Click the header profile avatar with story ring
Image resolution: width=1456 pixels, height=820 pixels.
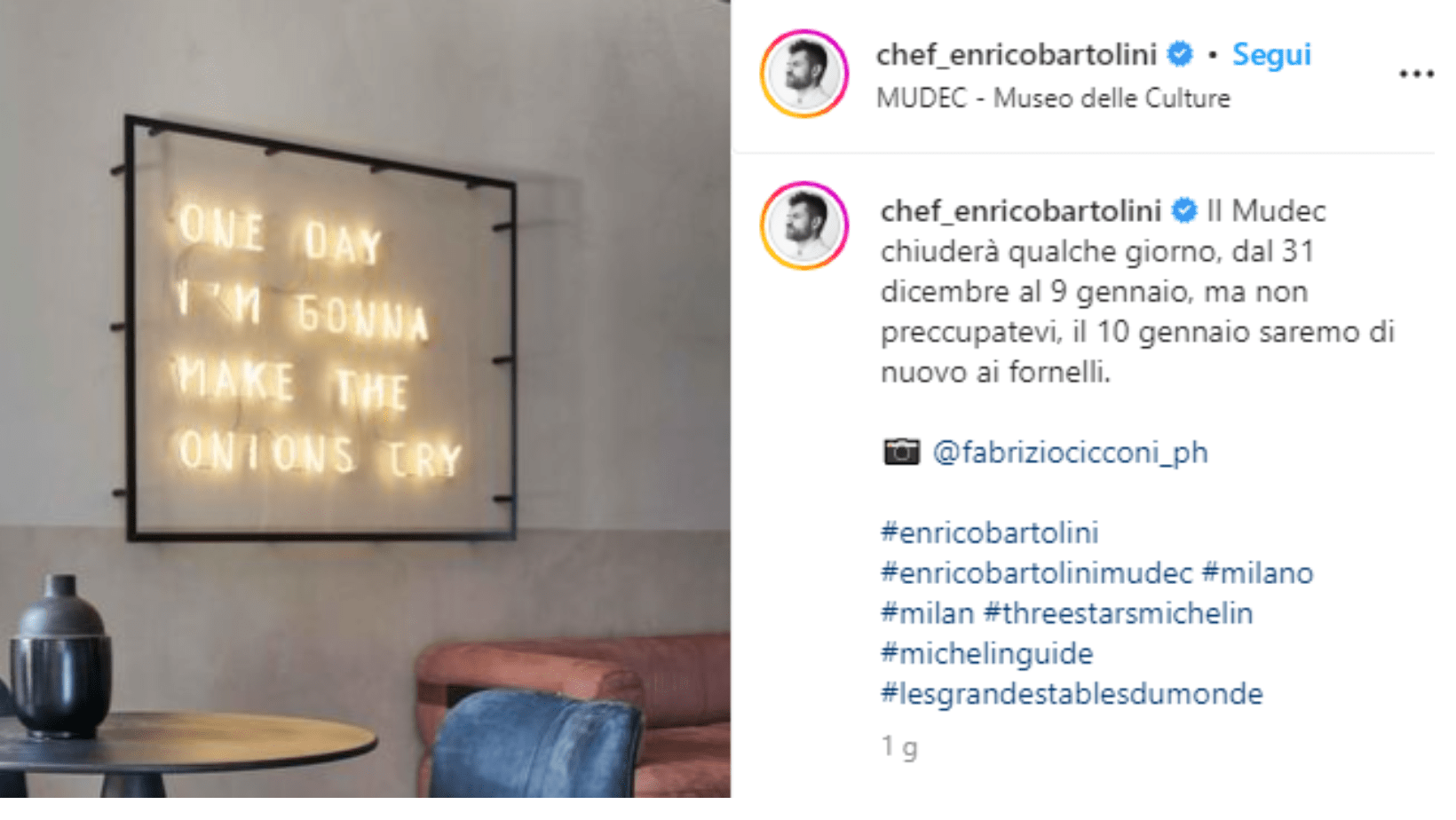click(x=804, y=74)
